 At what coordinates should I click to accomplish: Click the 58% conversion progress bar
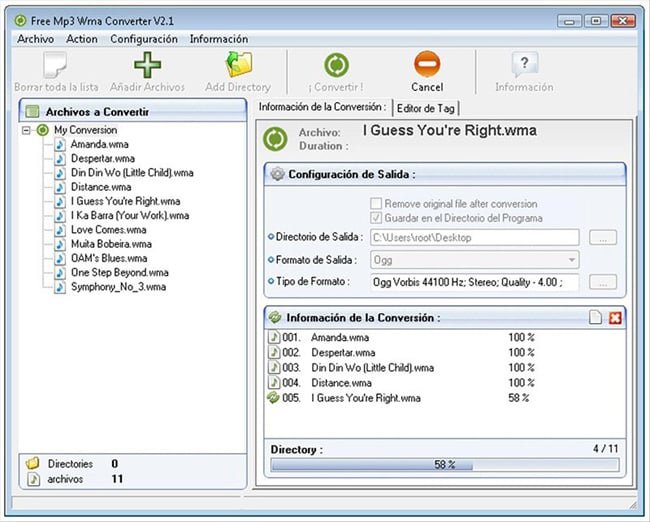click(445, 465)
